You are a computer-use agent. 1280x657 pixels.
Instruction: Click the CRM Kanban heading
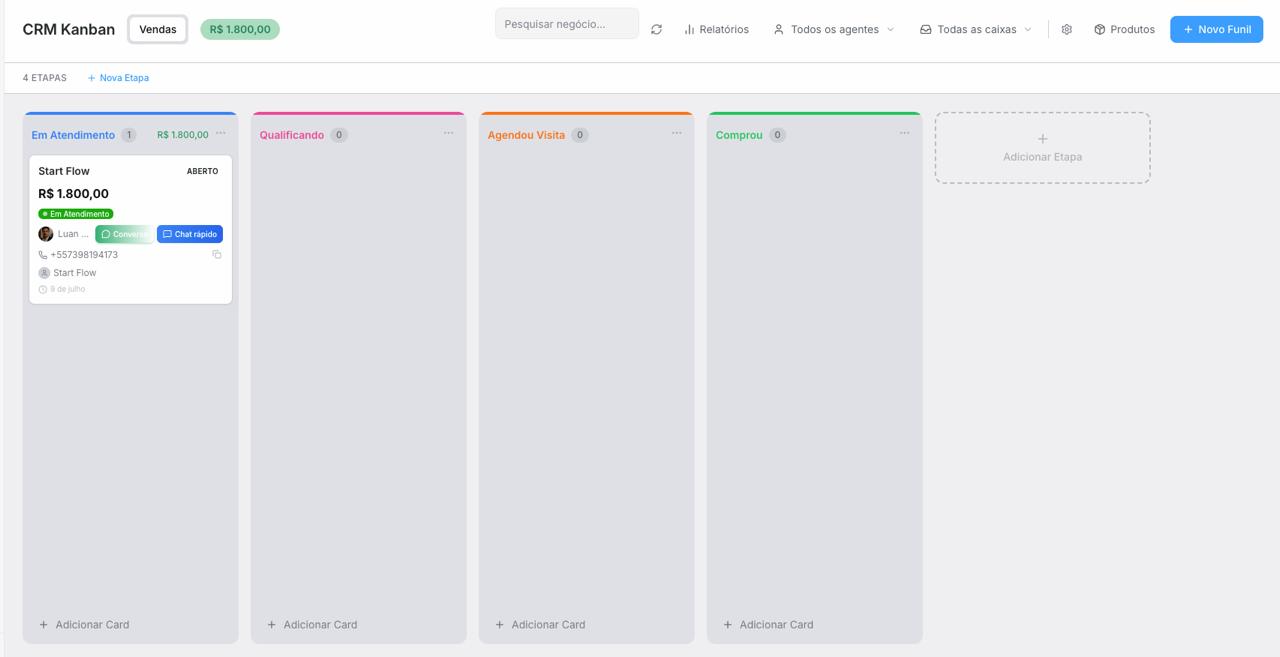pyautogui.click(x=69, y=29)
